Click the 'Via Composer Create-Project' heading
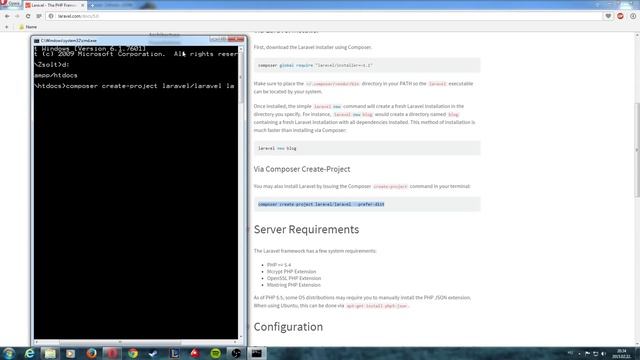 (302, 169)
